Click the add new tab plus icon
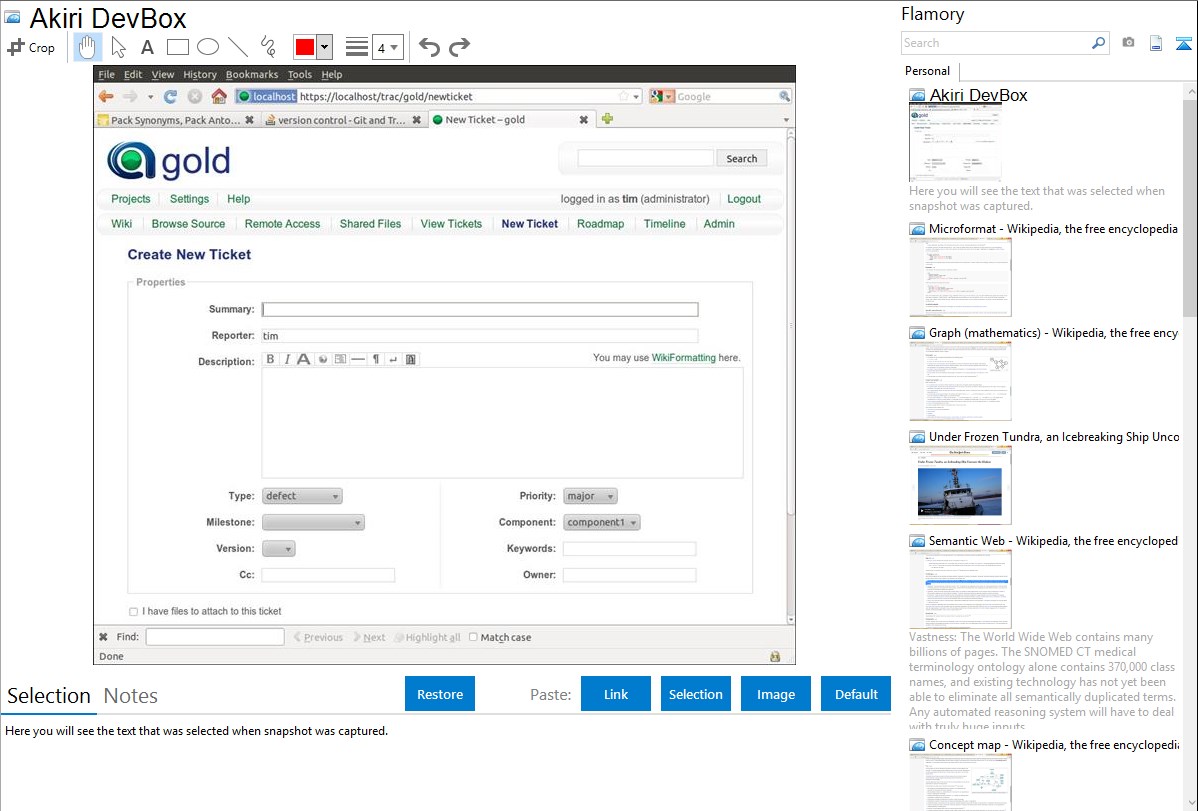Screen dimensions: 1198x811 [x=607, y=118]
